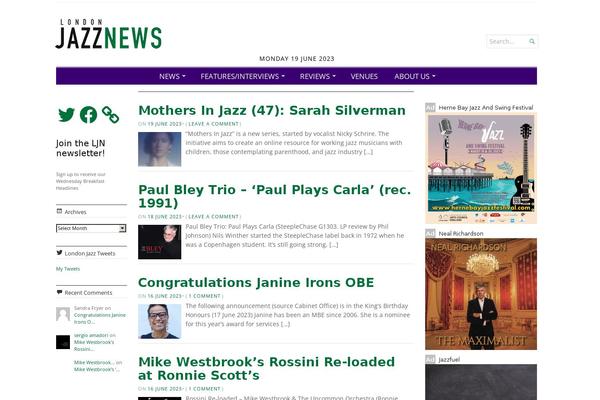The height and width of the screenshot is (400, 600).
Task: Open Congratulations Janine Irons OBE article
Action: coord(256,282)
